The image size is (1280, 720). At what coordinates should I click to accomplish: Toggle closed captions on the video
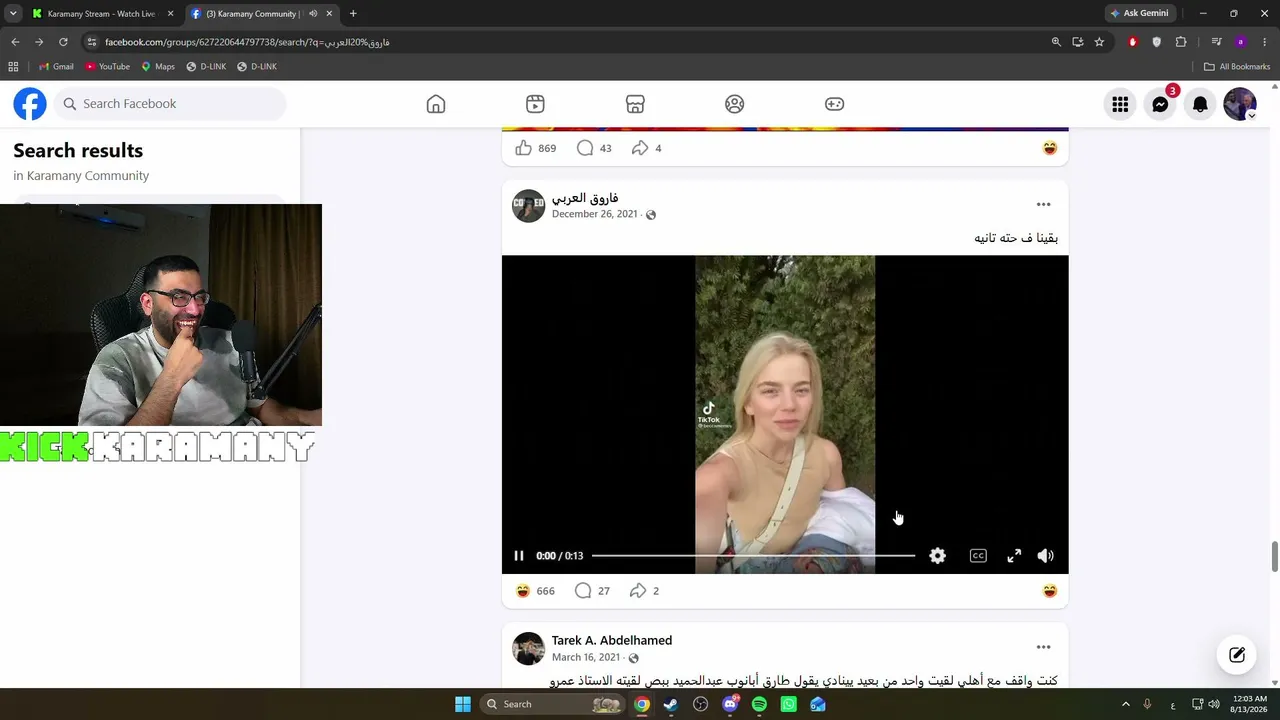(x=978, y=556)
